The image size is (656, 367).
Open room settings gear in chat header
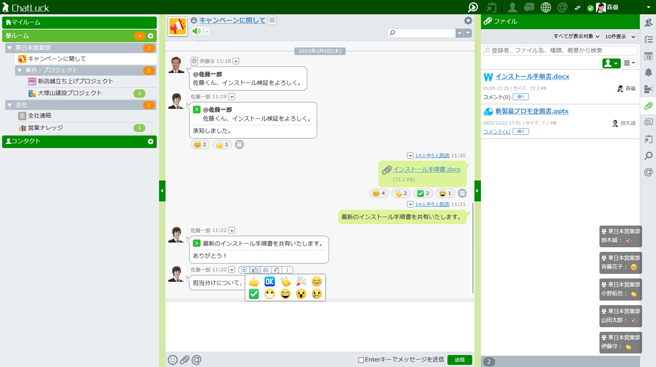pos(468,21)
